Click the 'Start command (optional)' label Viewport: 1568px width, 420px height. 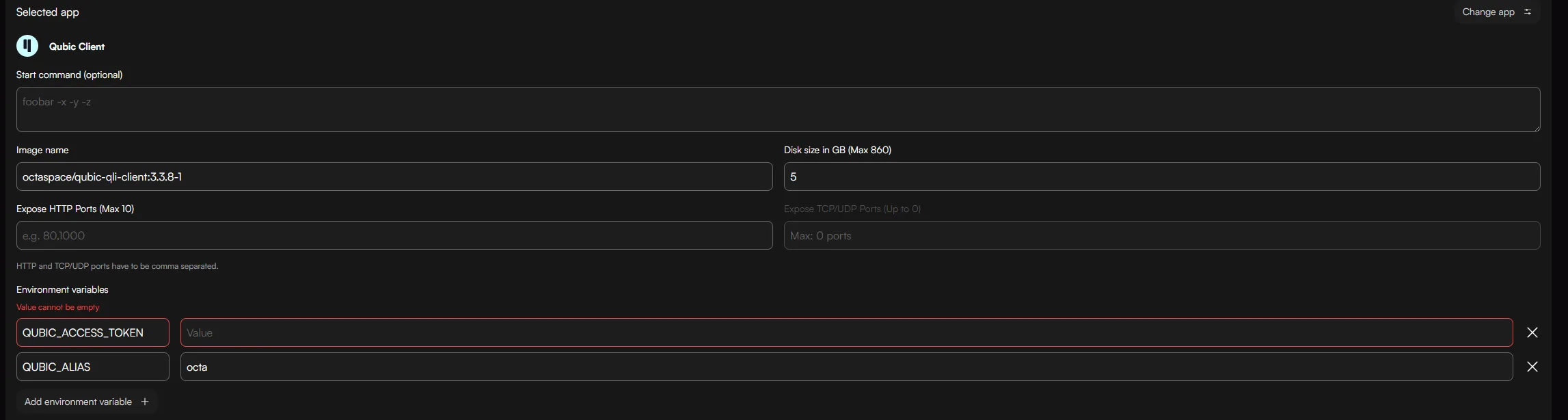70,75
